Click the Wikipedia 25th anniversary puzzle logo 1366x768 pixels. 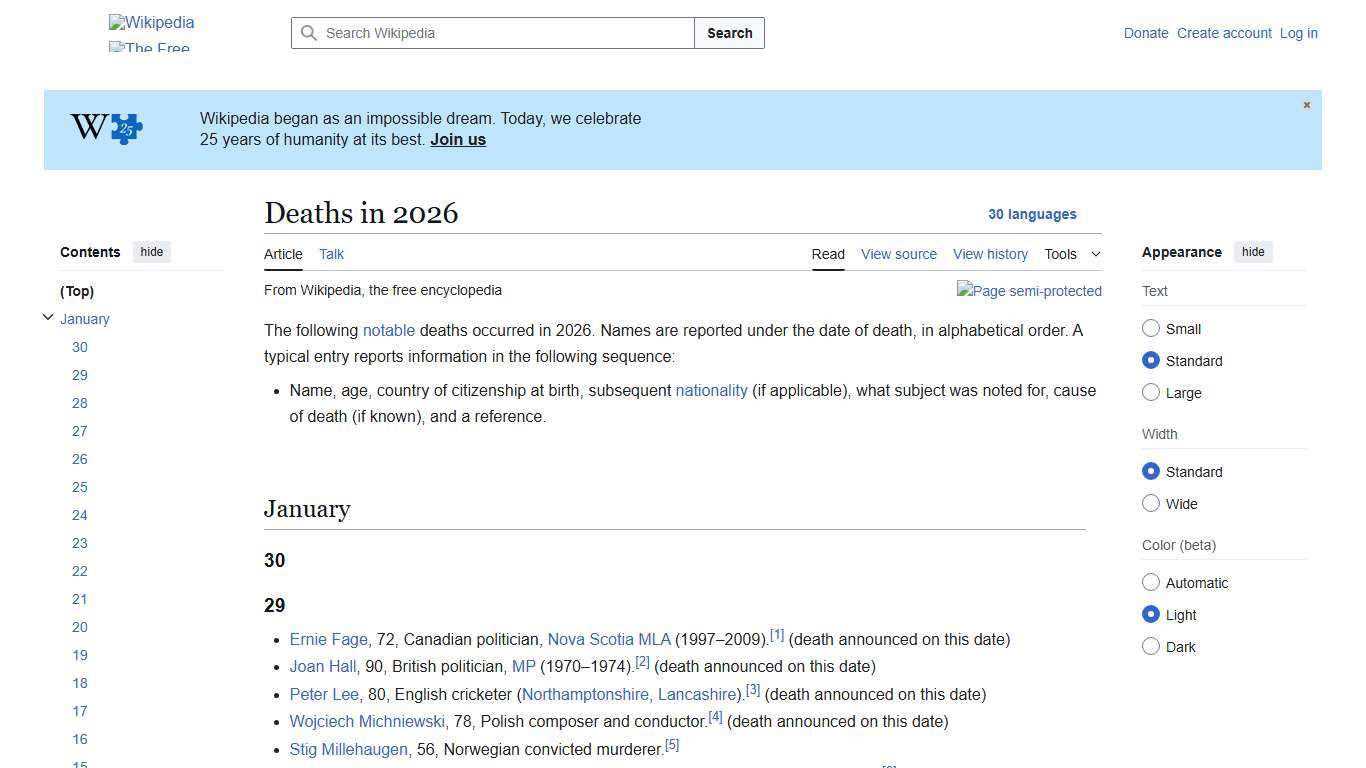click(x=105, y=128)
